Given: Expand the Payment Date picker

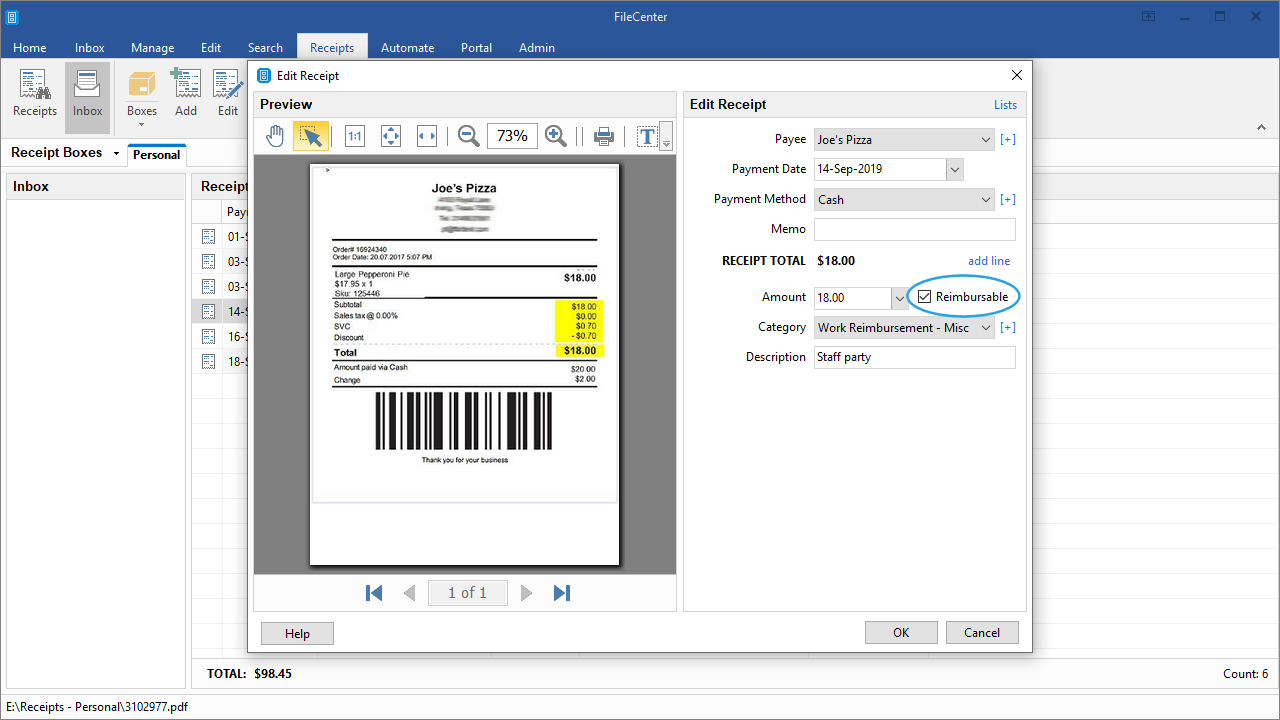Looking at the screenshot, I should 954,170.
